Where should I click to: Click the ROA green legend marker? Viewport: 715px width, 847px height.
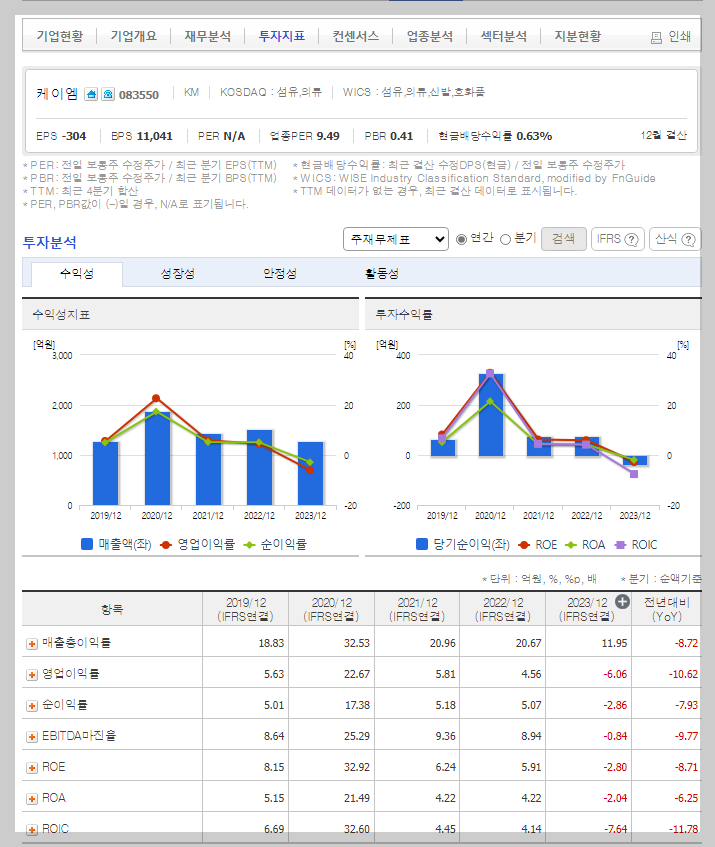coord(571,544)
